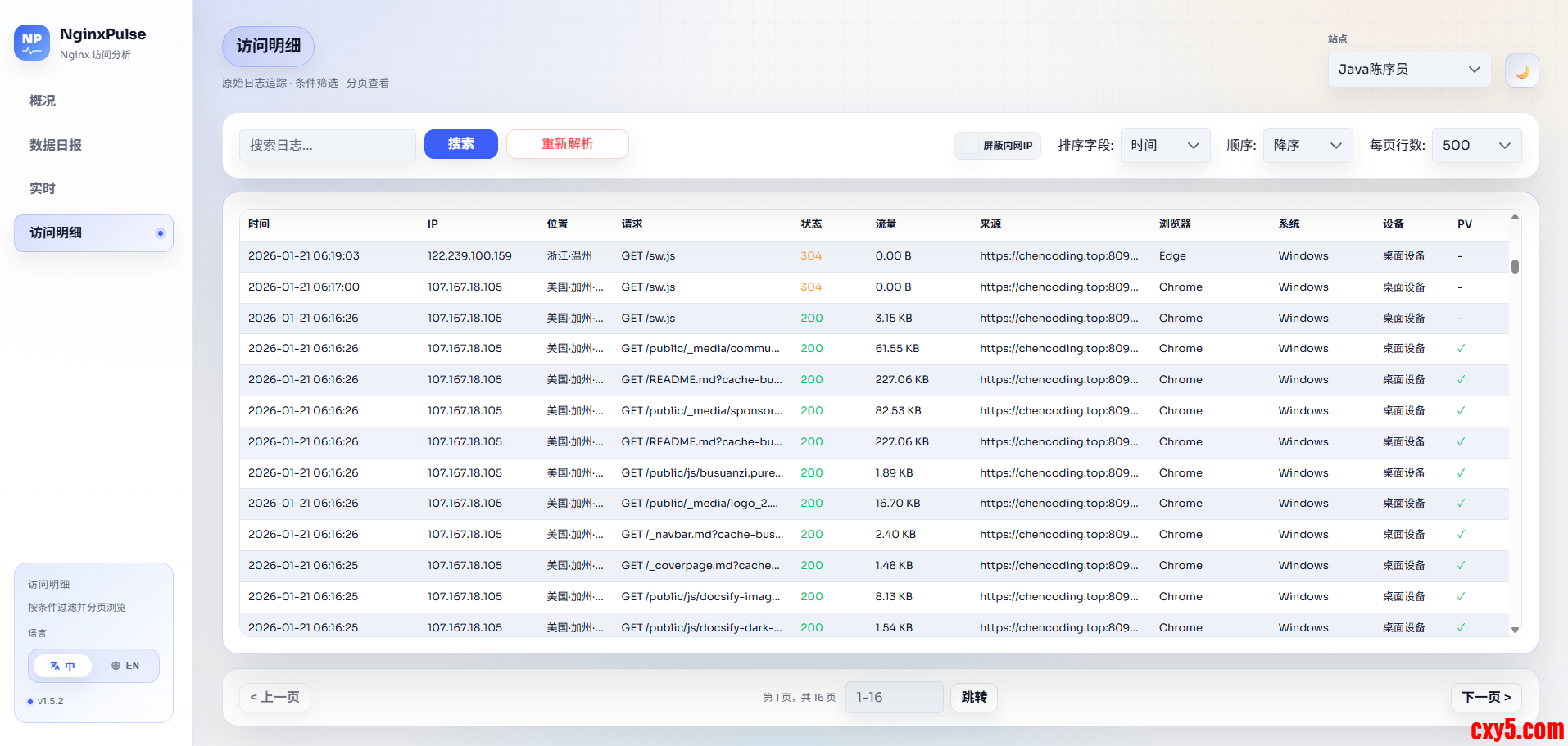
Task: Click the translate icon on Chinese language button
Action: click(55, 666)
